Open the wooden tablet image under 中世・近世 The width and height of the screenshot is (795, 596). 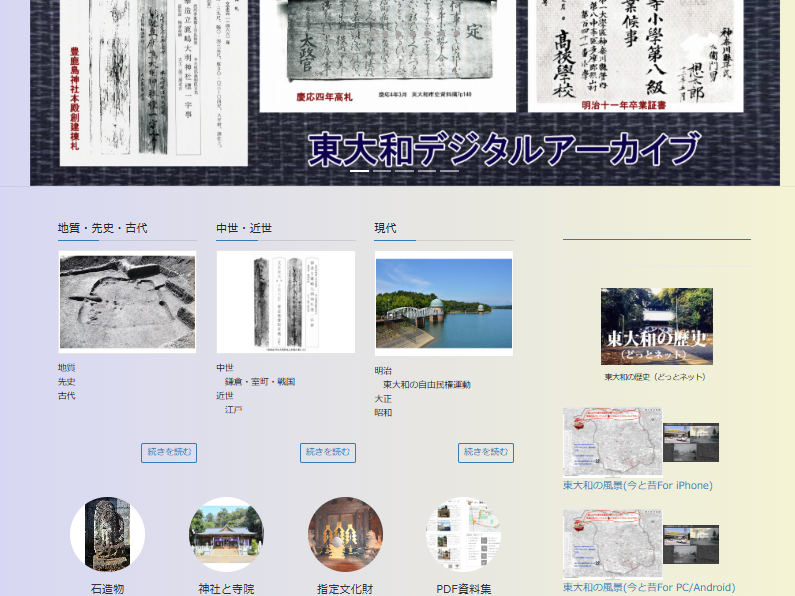tap(285, 302)
